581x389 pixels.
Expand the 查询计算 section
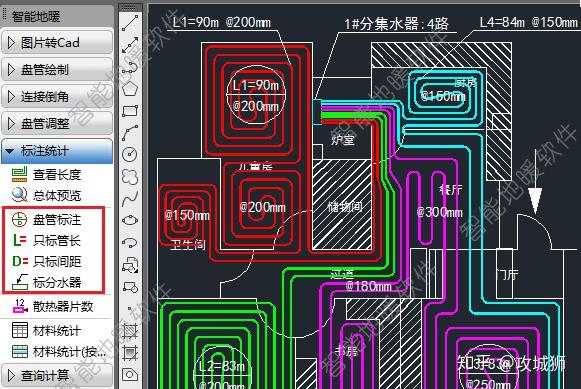click(57, 375)
